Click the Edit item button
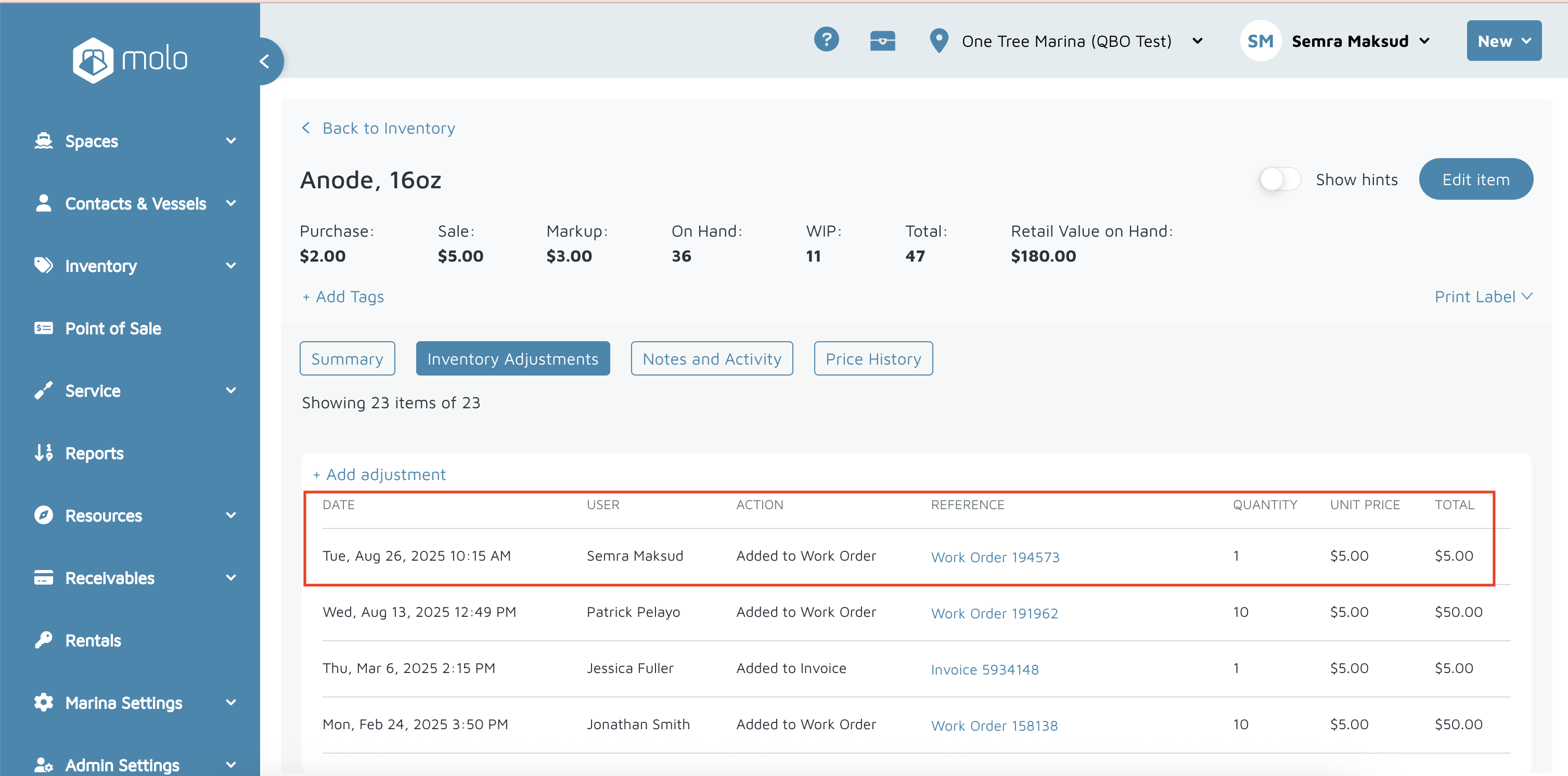Image resolution: width=1568 pixels, height=776 pixels. click(1475, 179)
